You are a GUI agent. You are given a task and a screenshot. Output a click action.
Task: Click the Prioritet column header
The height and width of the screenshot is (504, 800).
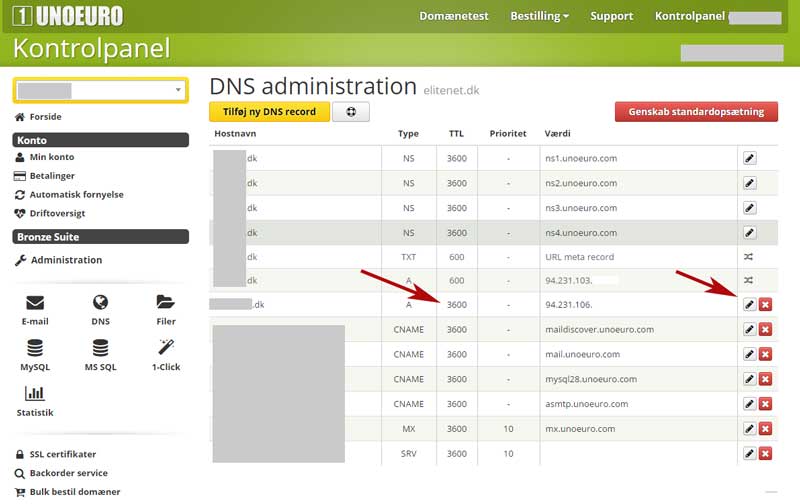click(x=508, y=134)
